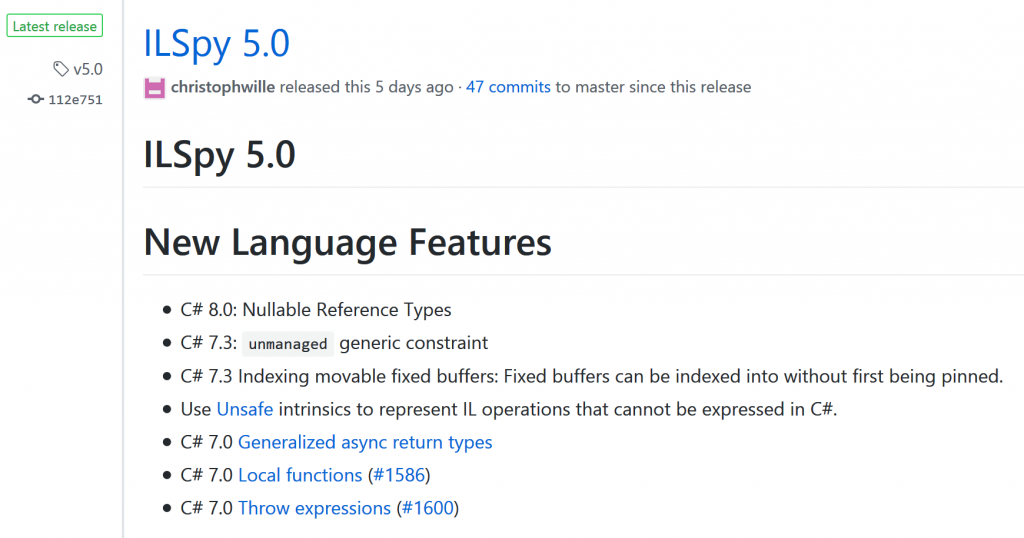The height and width of the screenshot is (538, 1024).
Task: Open issue #1600
Action: [x=428, y=508]
